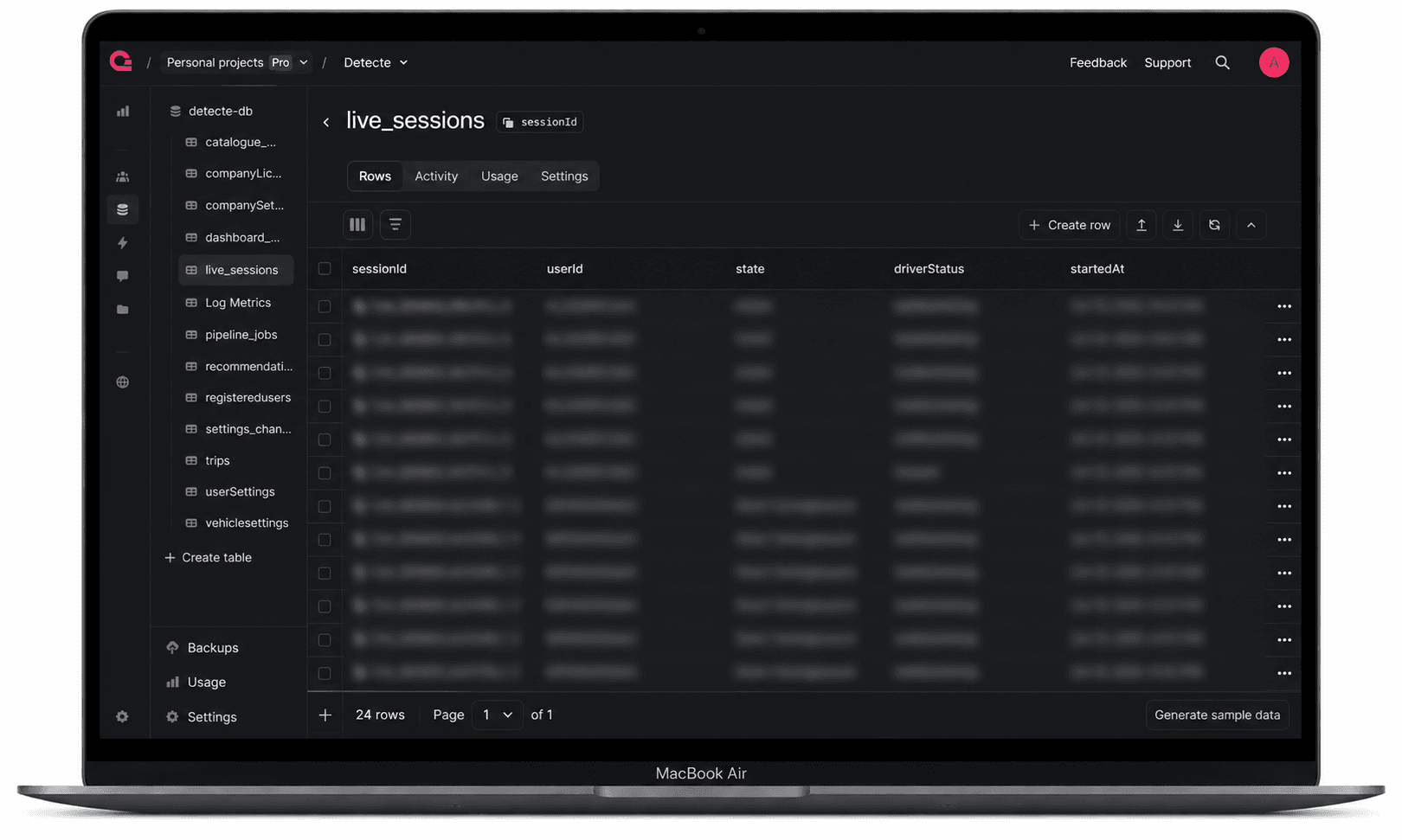Screen dimensions: 1402x840
Task: Select the second row checkbox
Action: click(325, 340)
